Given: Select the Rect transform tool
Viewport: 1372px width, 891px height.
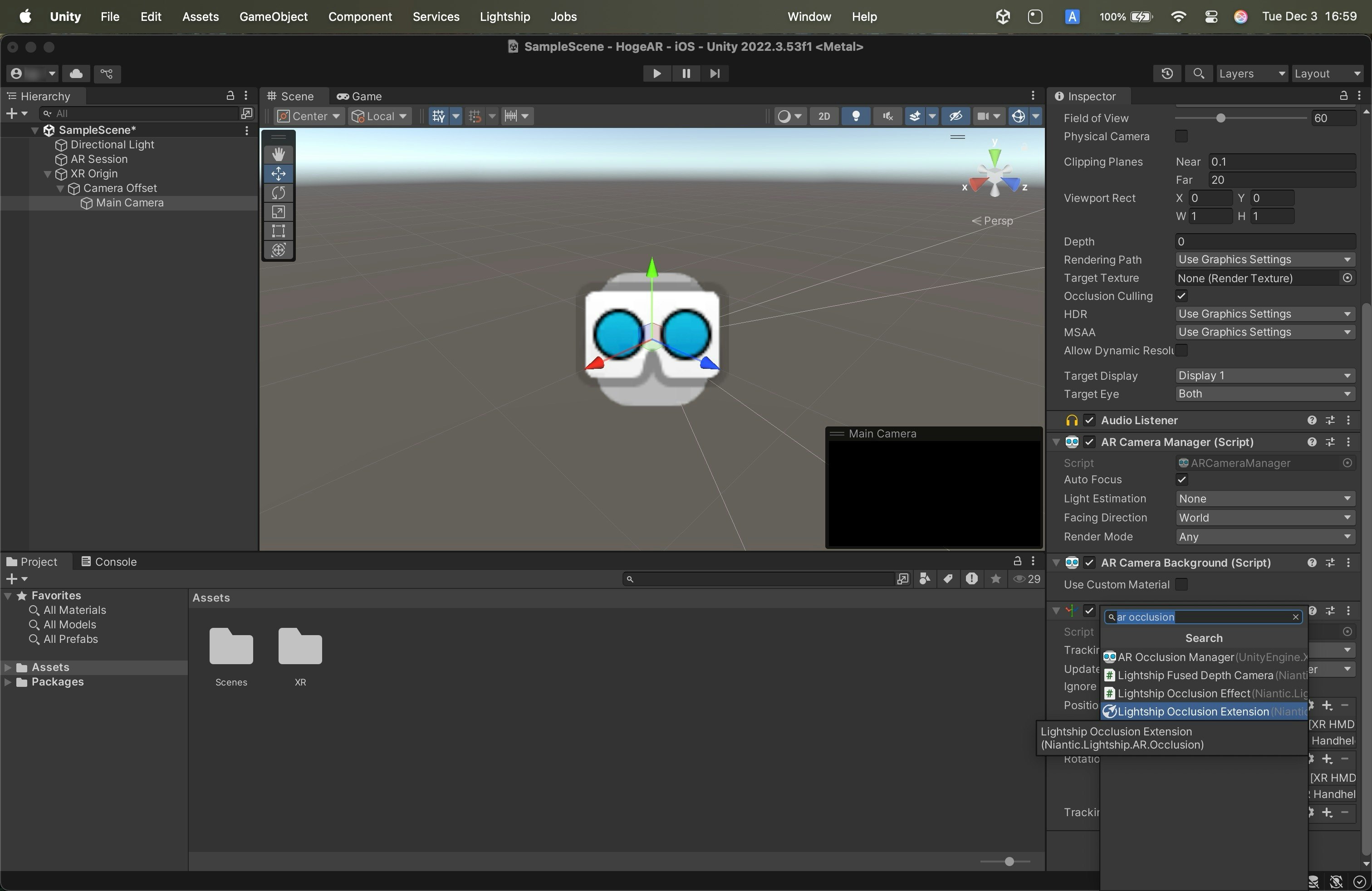Looking at the screenshot, I should pyautogui.click(x=279, y=231).
